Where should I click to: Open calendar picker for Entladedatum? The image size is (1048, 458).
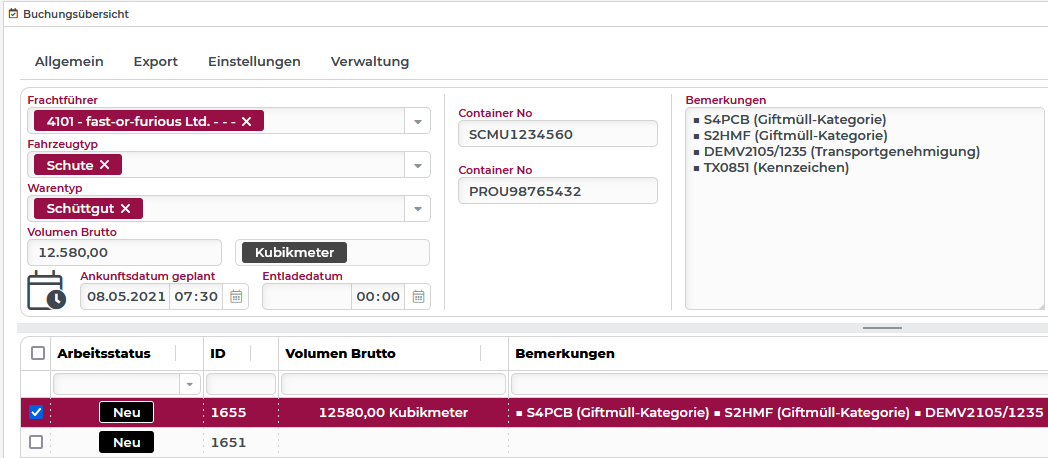(x=419, y=297)
